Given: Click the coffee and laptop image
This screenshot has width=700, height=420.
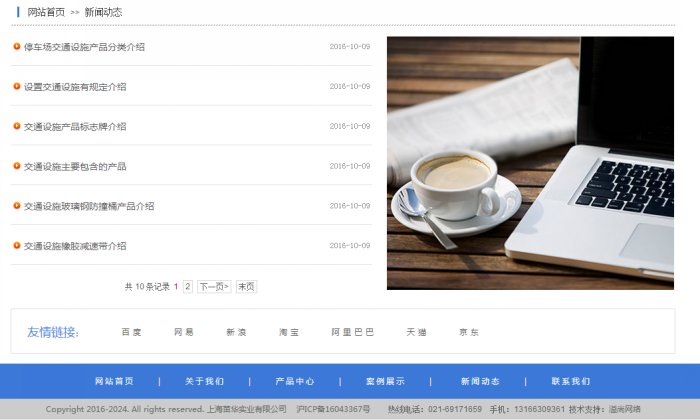Looking at the screenshot, I should tap(530, 163).
